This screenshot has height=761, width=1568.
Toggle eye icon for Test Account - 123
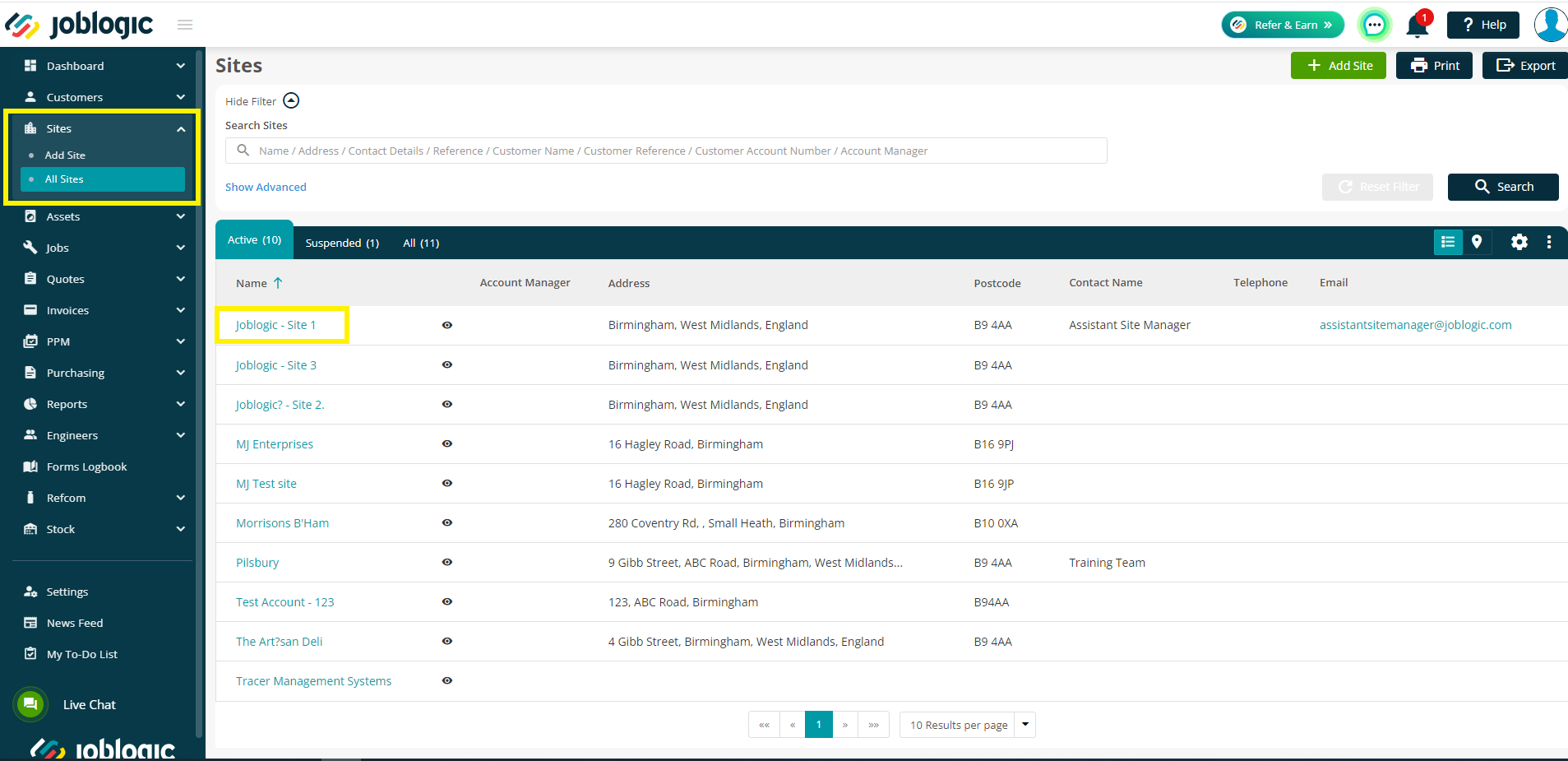coord(447,601)
